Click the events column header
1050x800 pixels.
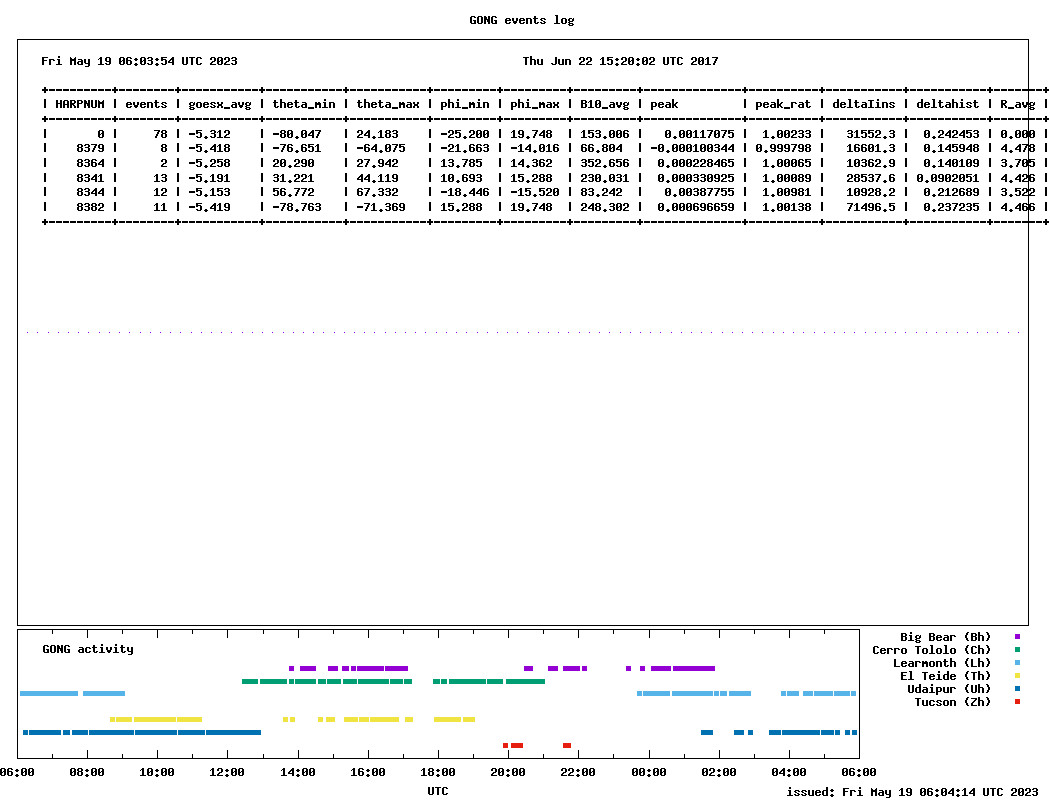point(146,104)
